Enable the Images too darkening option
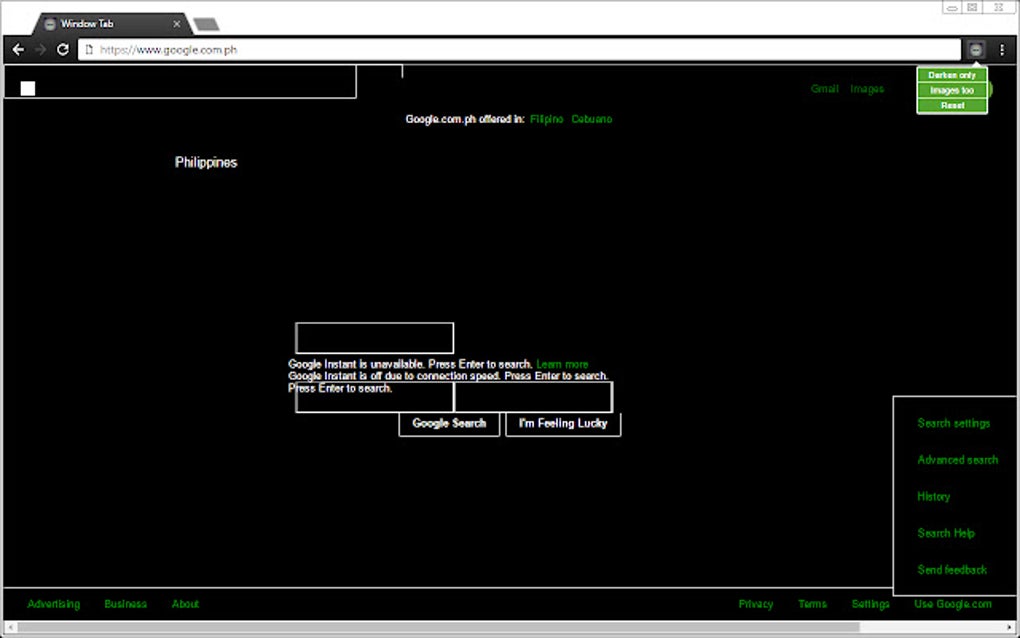This screenshot has height=638, width=1020. point(951,89)
